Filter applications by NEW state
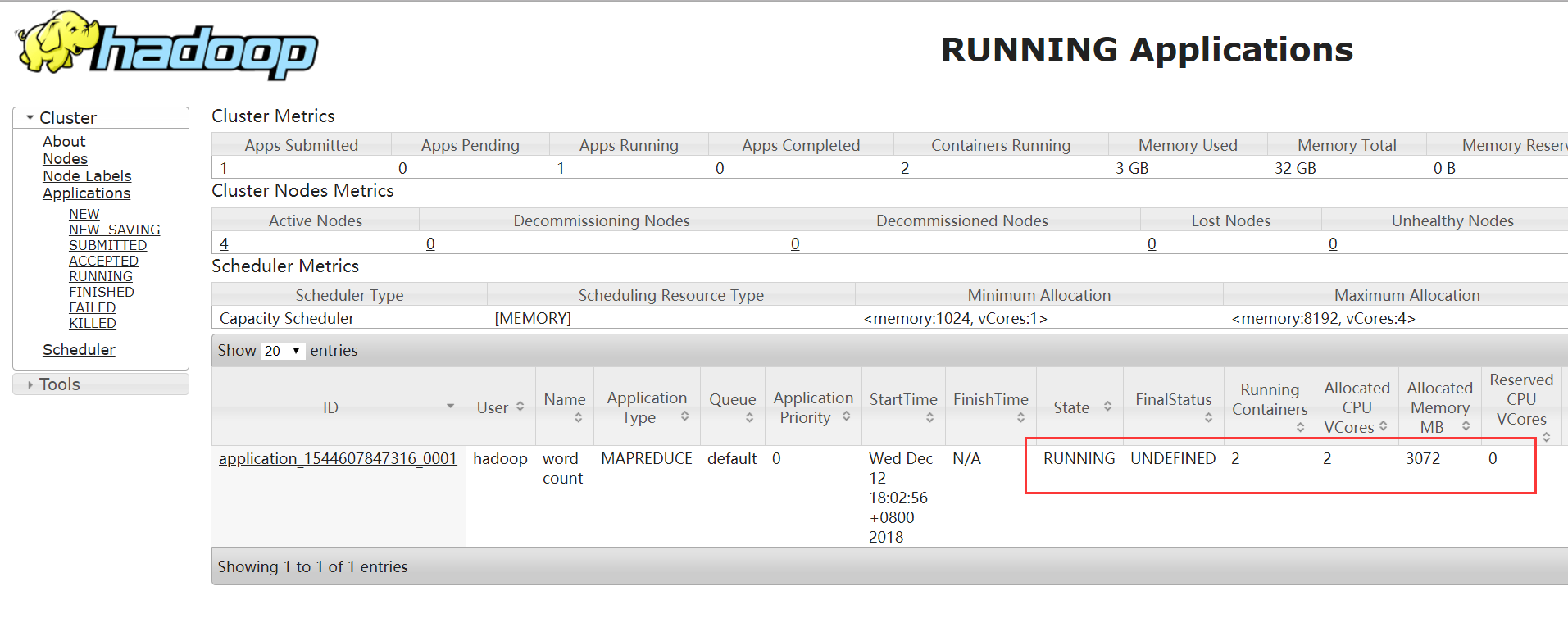1568x623 pixels. [x=84, y=214]
